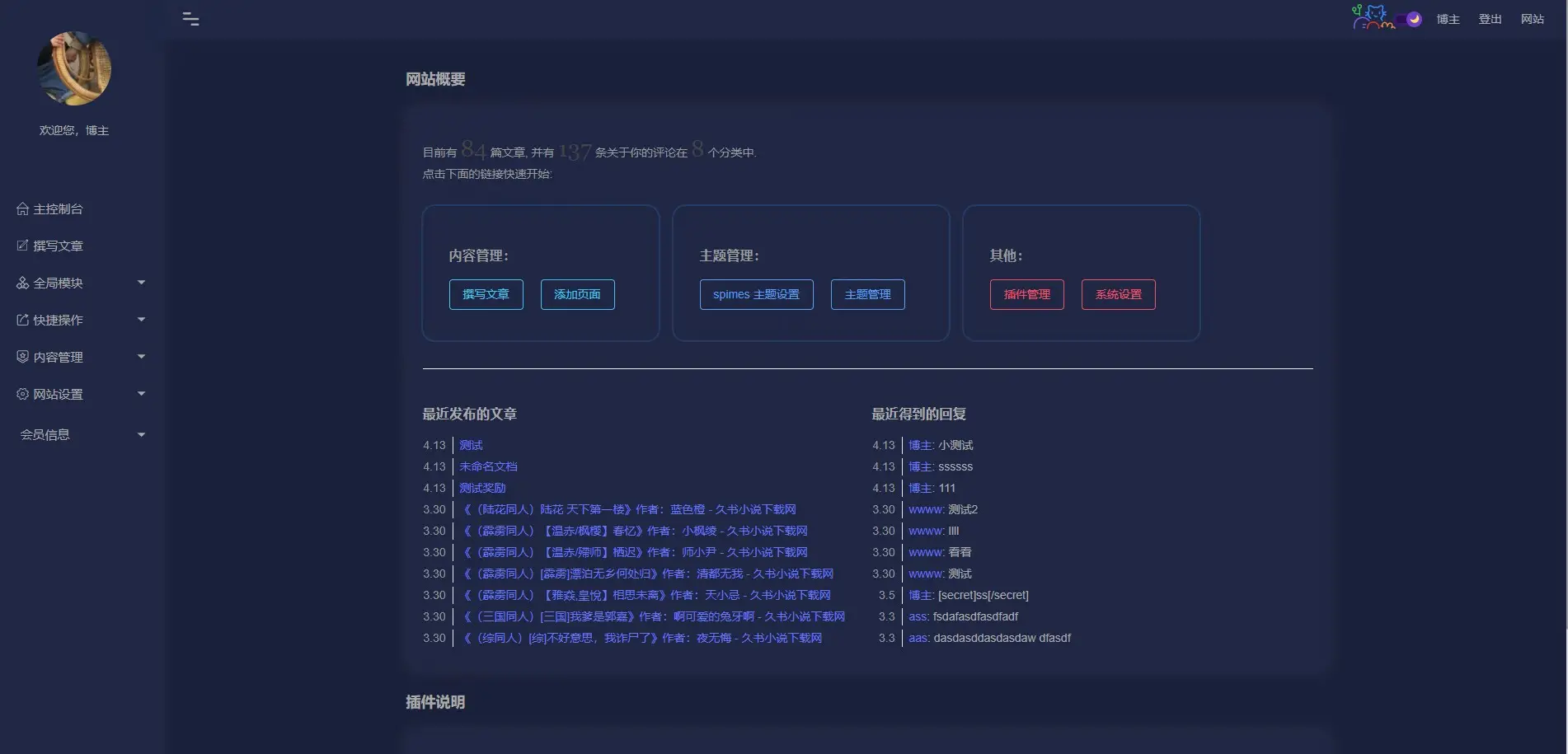
Task: Open the 博主 menu item
Action: tap(1448, 18)
